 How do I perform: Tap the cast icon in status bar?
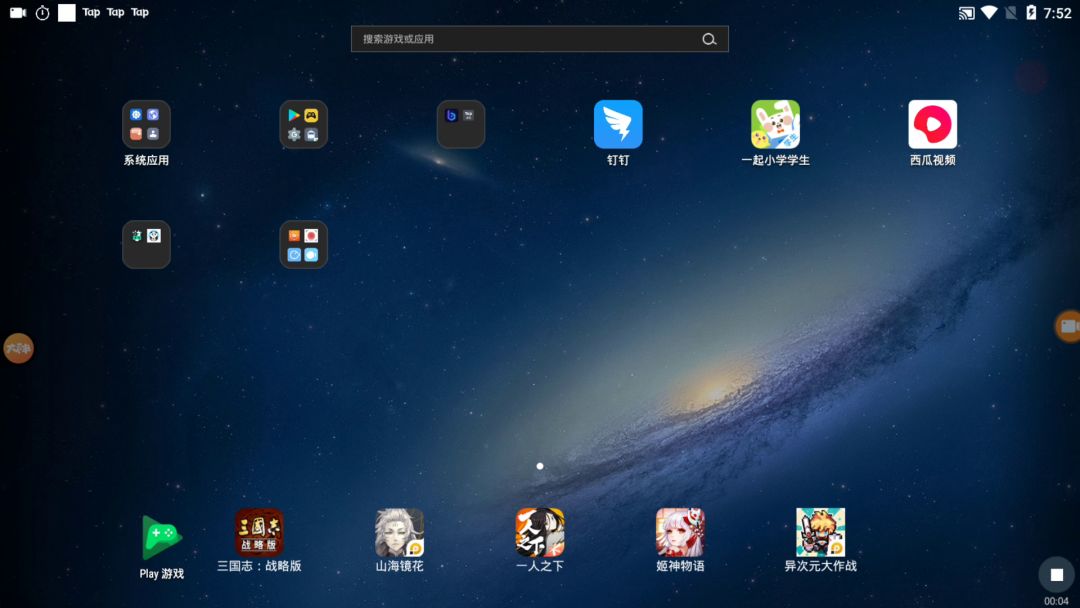[966, 12]
